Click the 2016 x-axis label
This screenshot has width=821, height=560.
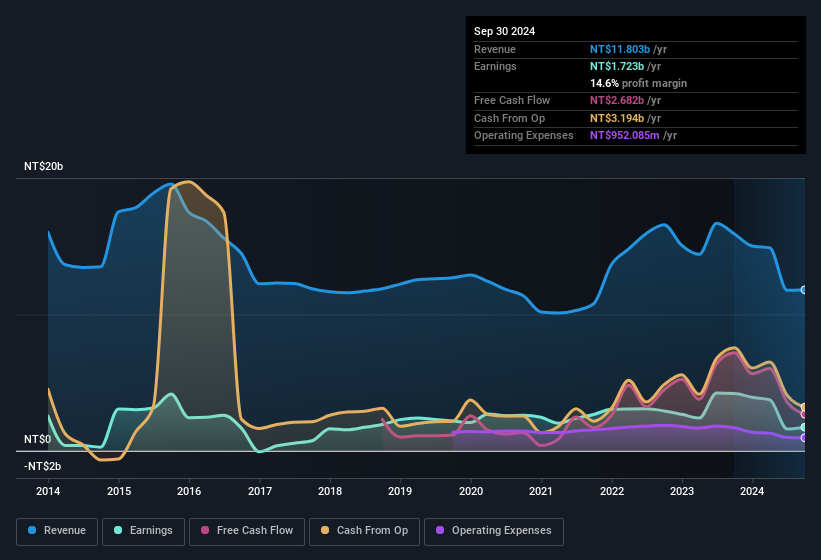[189, 491]
